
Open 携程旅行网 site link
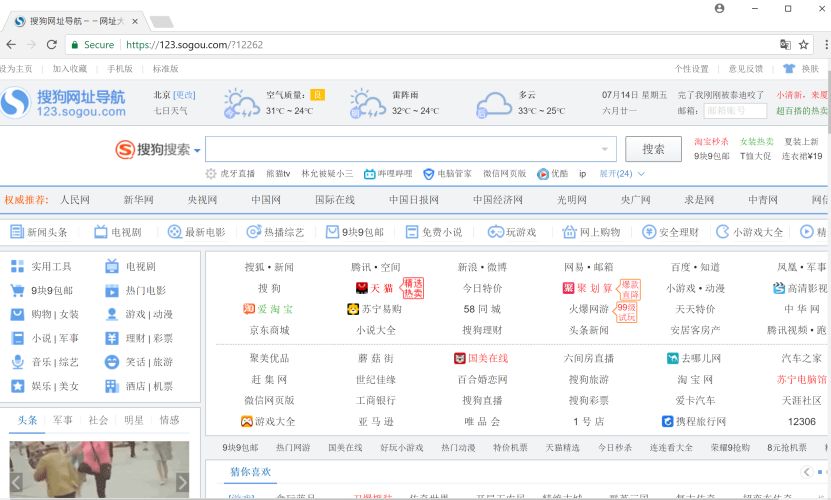[694, 422]
